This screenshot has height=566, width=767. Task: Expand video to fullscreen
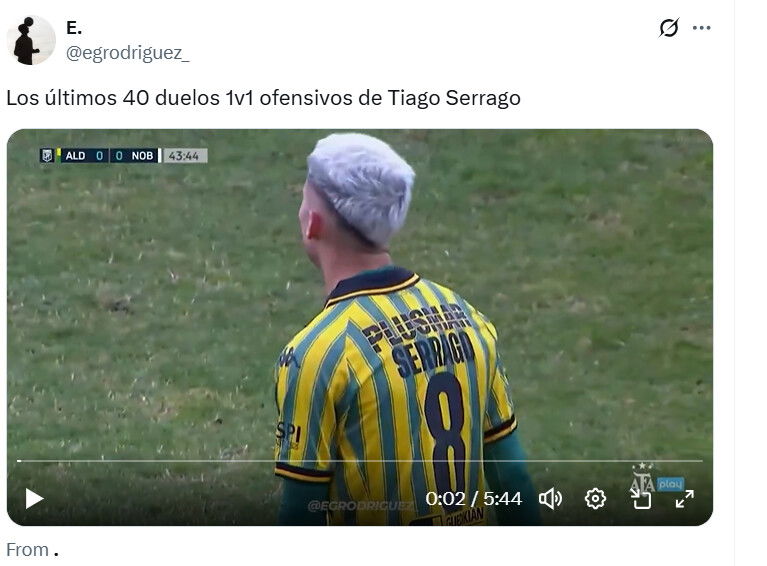click(685, 498)
